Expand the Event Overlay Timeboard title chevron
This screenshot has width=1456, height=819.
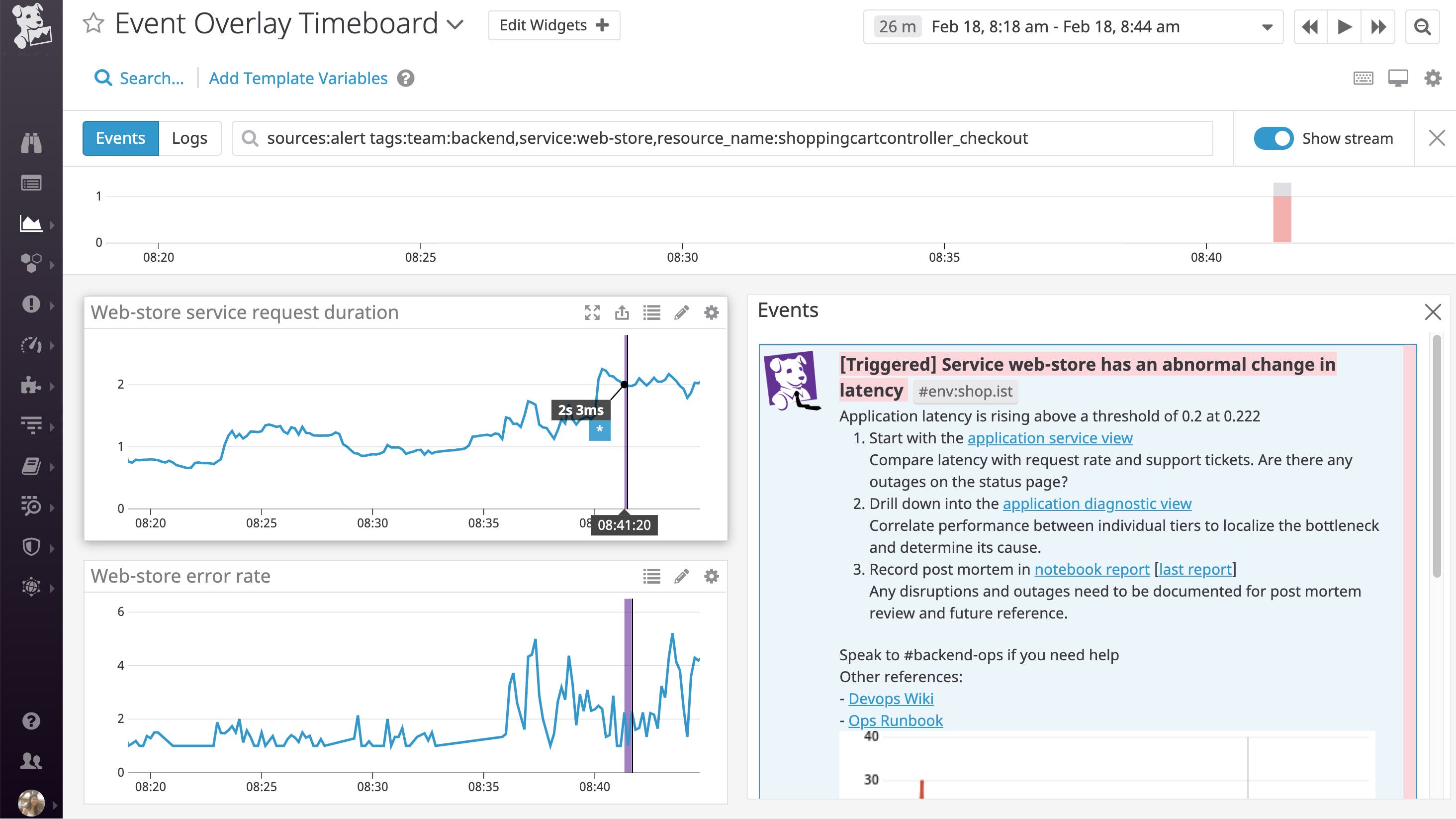pos(455,25)
